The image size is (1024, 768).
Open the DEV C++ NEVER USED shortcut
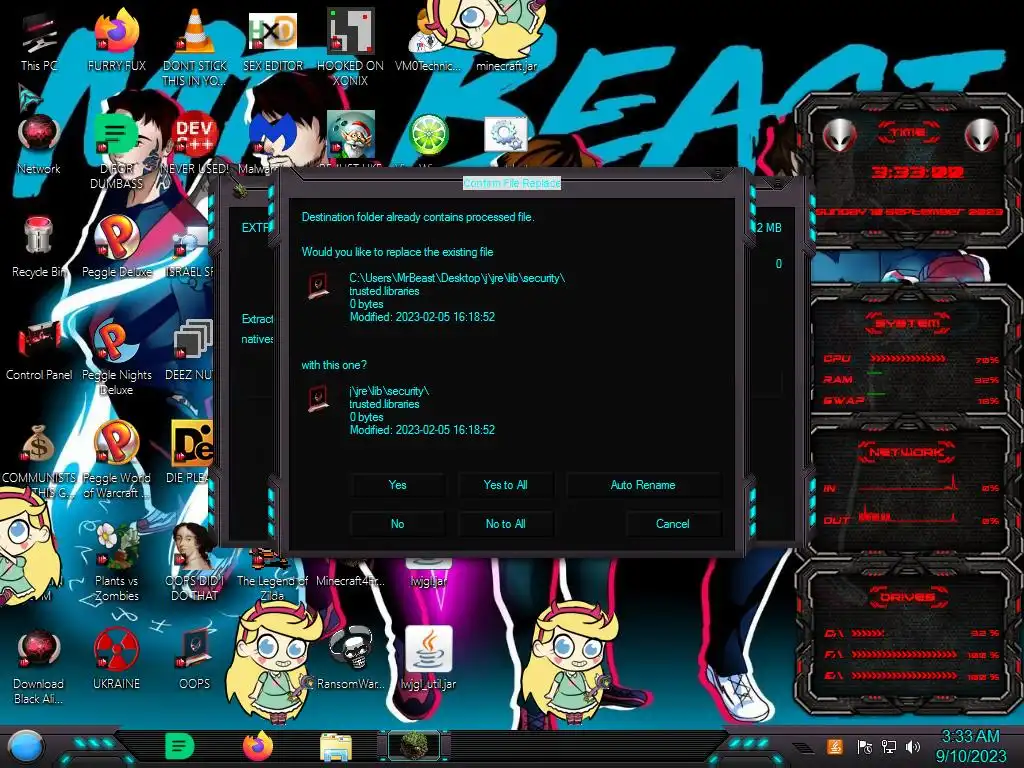pos(195,144)
